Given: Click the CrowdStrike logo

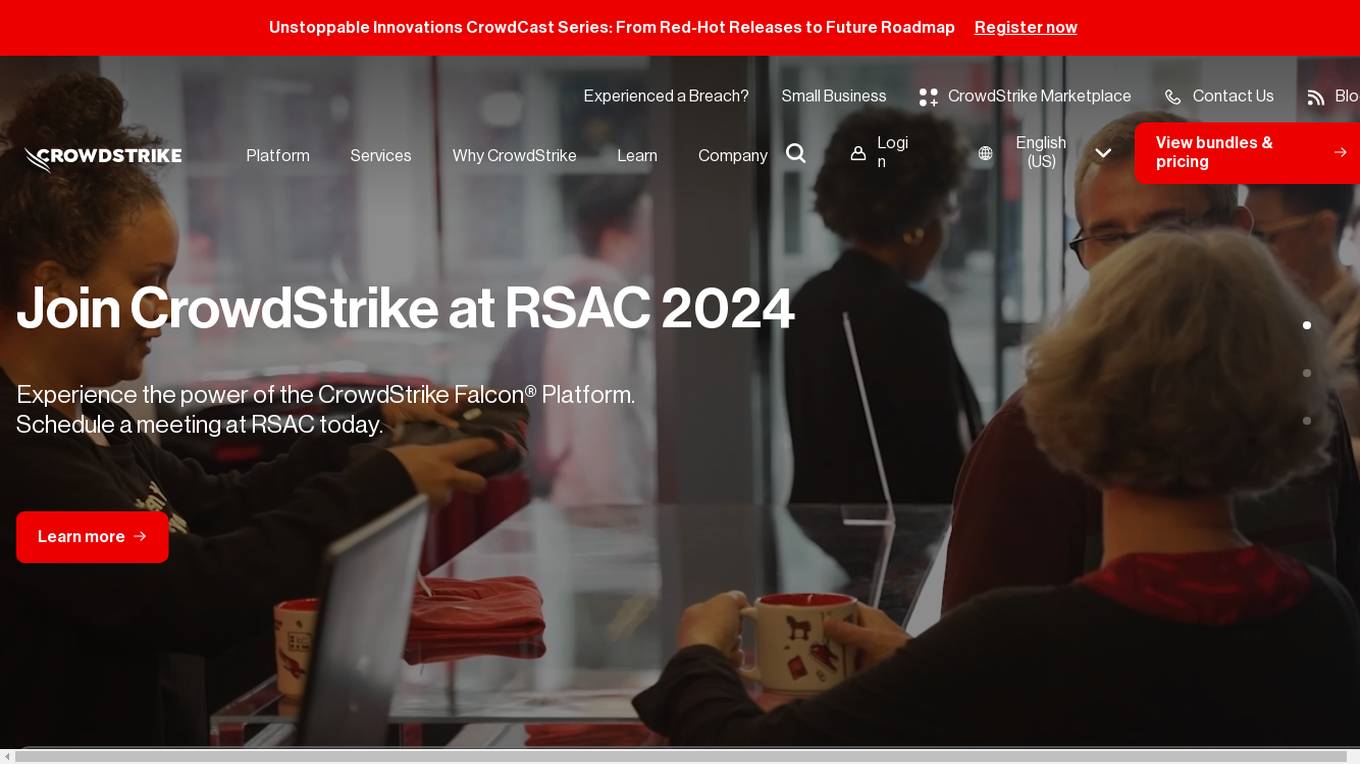Looking at the screenshot, I should coord(103,158).
